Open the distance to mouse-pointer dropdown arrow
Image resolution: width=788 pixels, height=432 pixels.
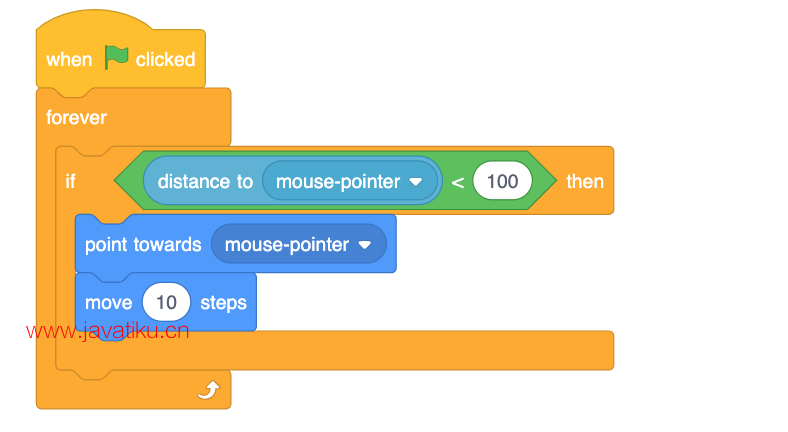click(416, 182)
